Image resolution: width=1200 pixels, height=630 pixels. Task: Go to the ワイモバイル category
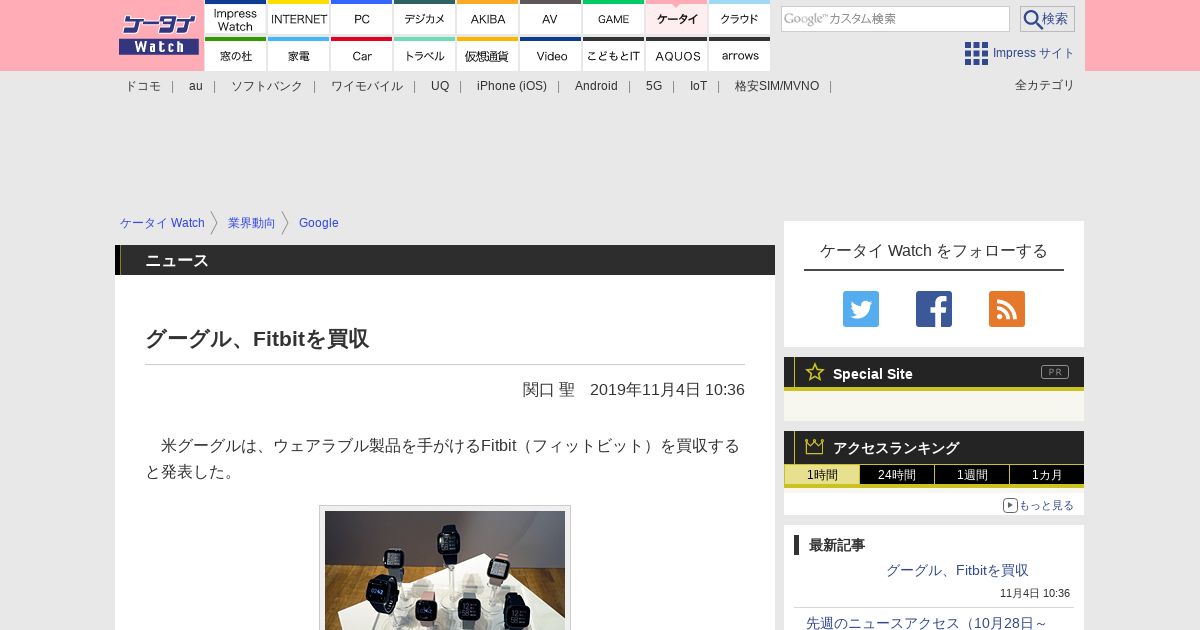coord(367,86)
